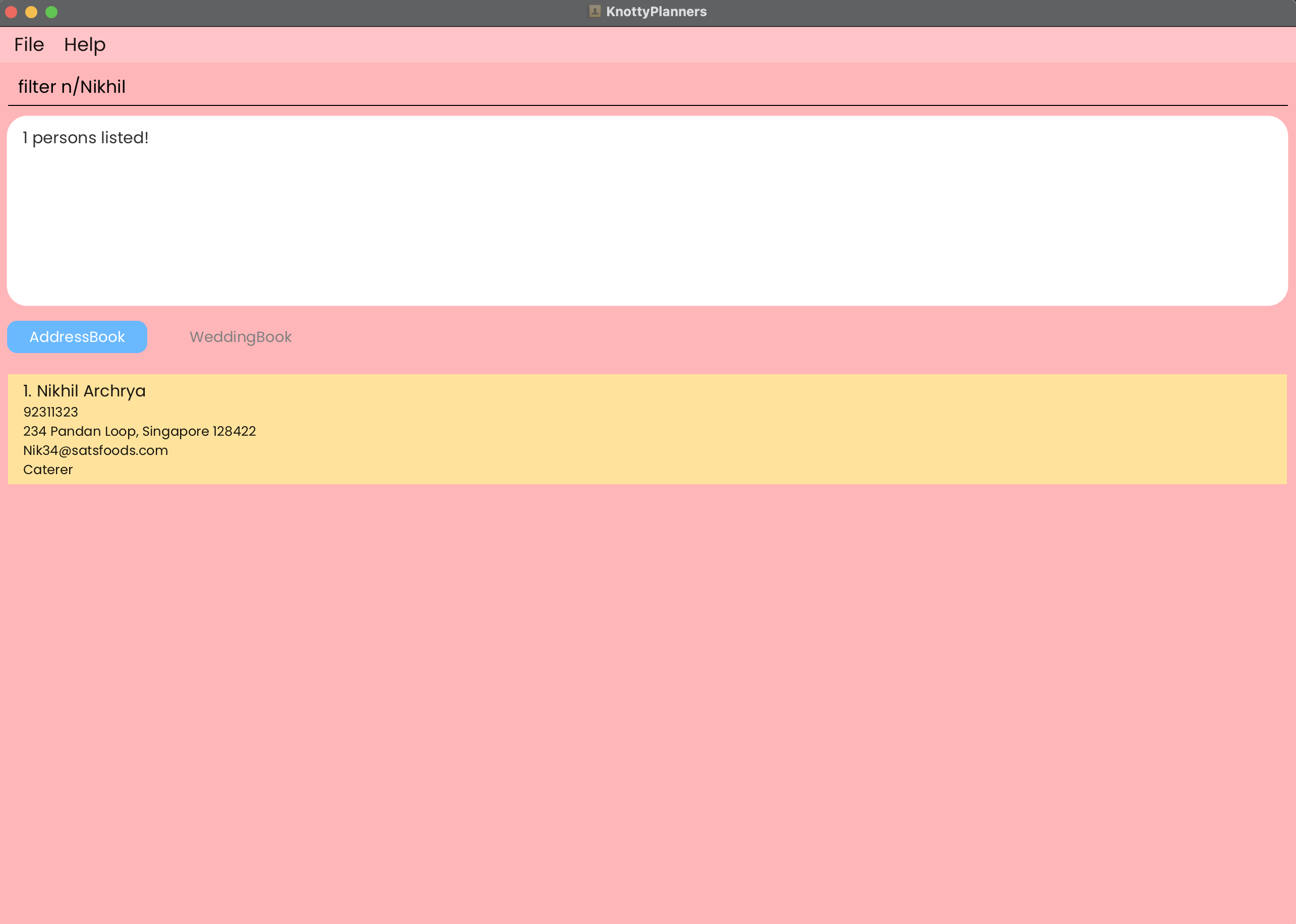Switch to the WeddingBook tab

coord(240,337)
